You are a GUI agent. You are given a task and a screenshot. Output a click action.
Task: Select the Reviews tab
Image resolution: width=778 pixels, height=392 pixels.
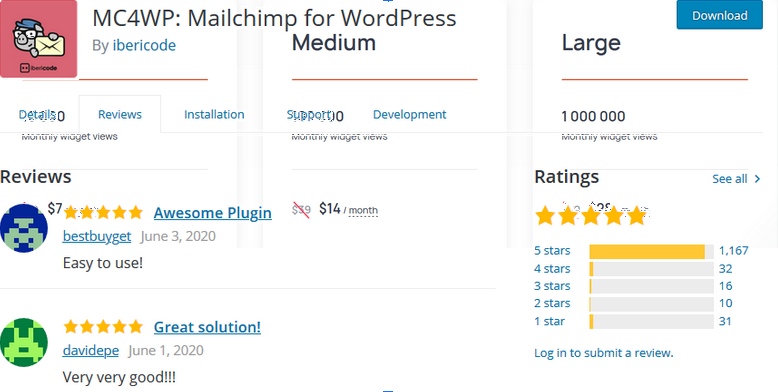120,114
